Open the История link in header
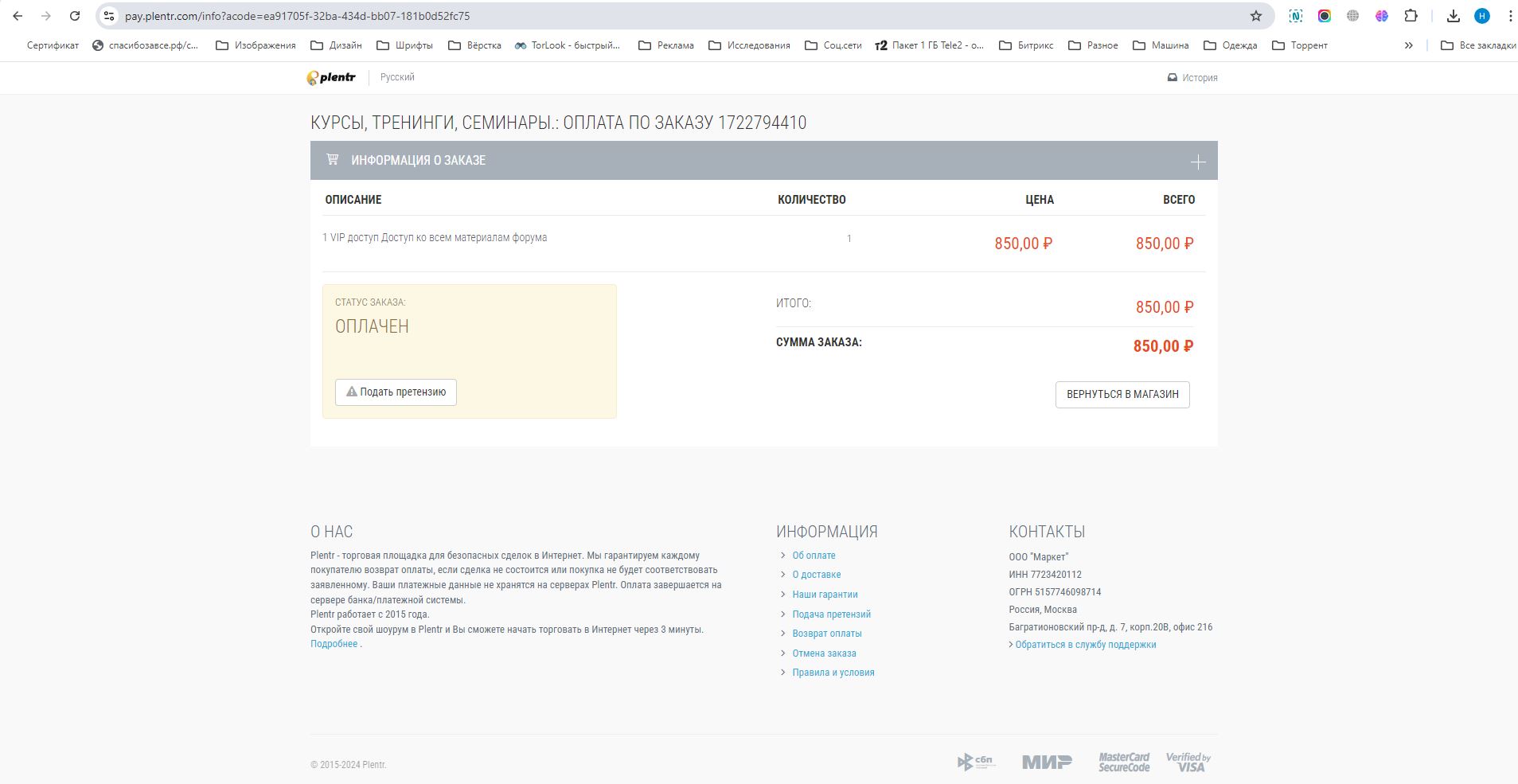 [x=1192, y=77]
